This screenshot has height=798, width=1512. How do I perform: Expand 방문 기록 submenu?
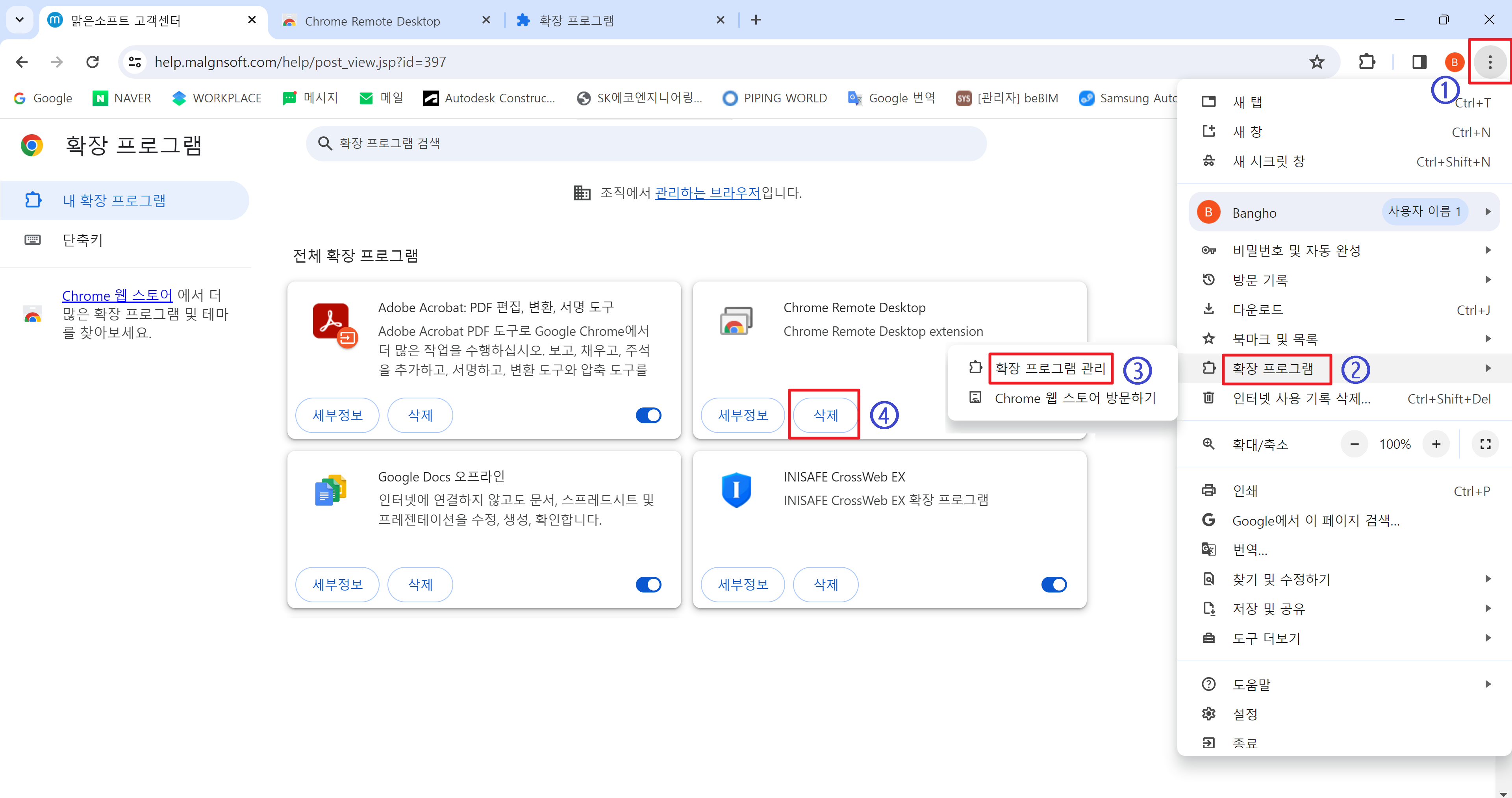point(1344,280)
